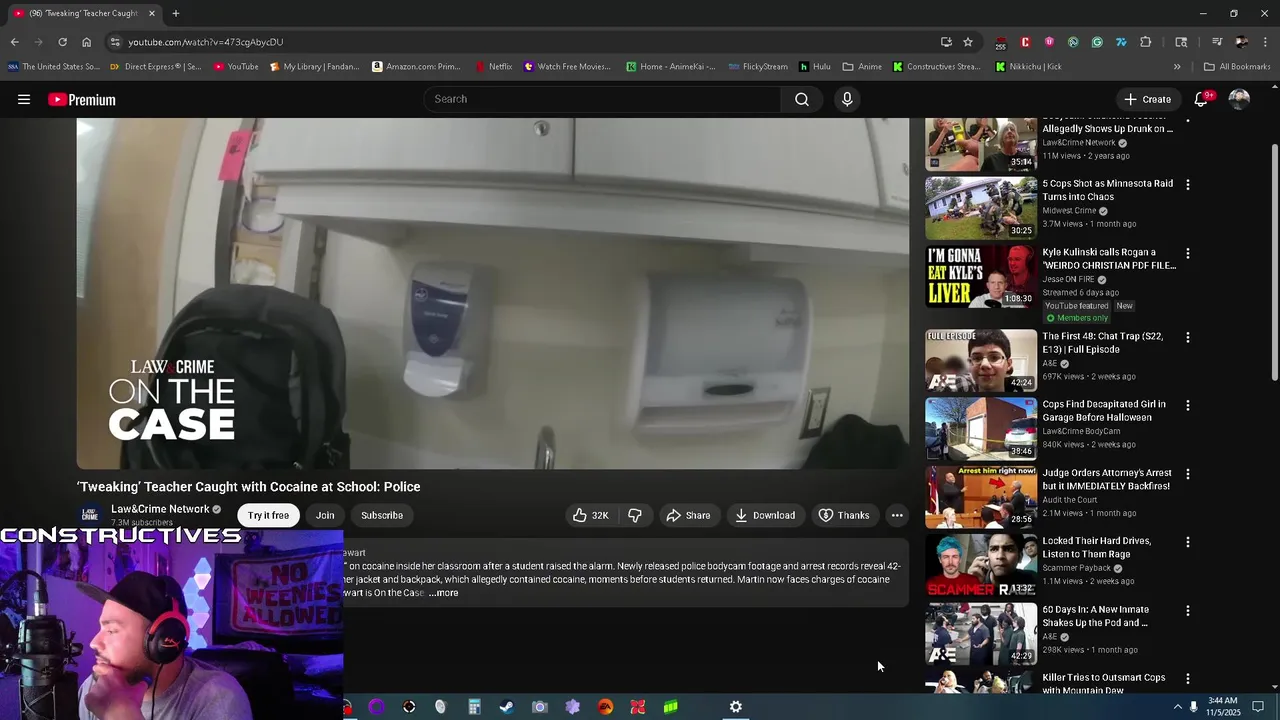The width and height of the screenshot is (1280, 720).
Task: Open Law&Crime Network channel avatar
Action: 90,514
